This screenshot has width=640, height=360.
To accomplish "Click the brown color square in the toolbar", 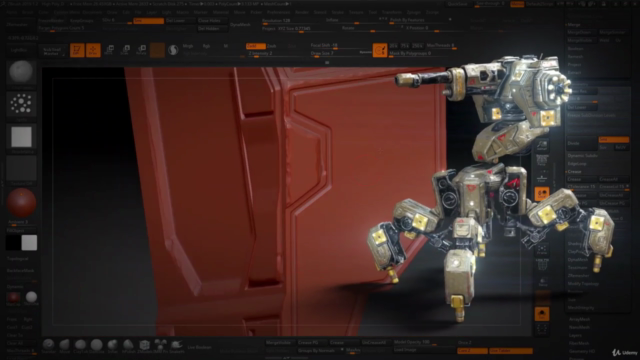I will tap(157, 50).
